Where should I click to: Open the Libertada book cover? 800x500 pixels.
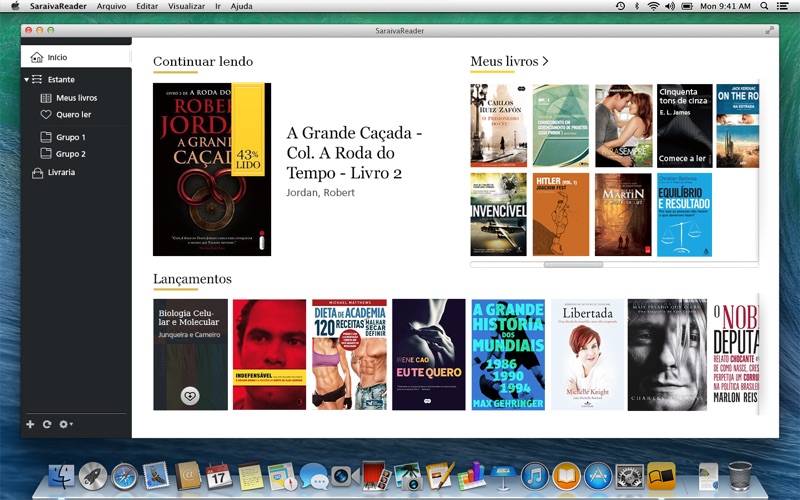pos(587,354)
